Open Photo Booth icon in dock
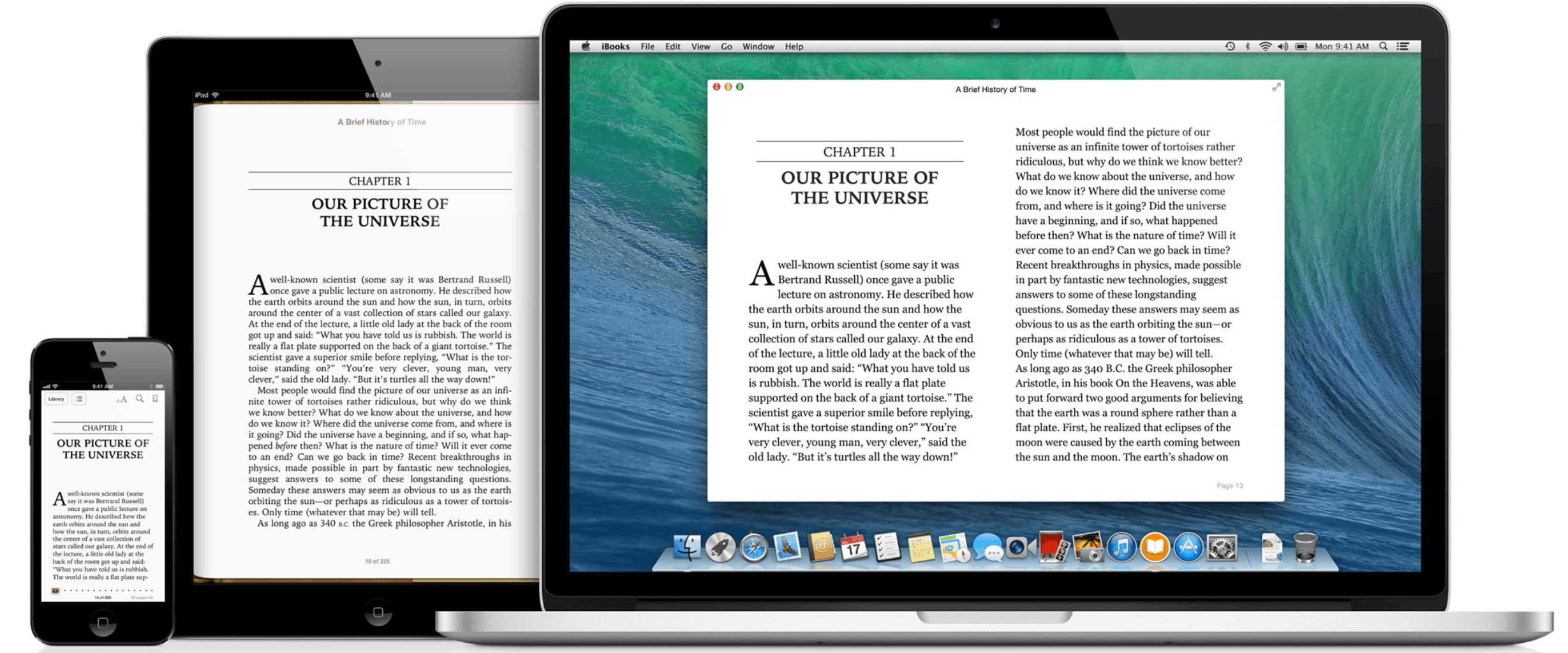Screen dimensions: 1568x653 click(1053, 548)
